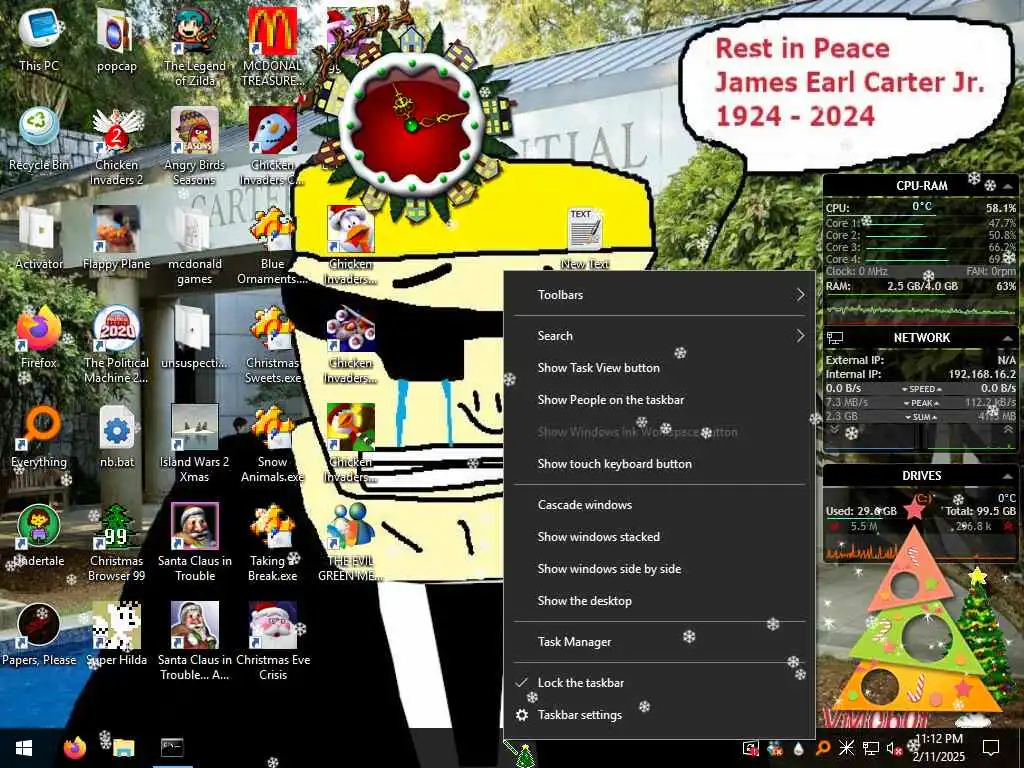Select the Recycle Bin icon
The height and width of the screenshot is (768, 1024).
click(39, 138)
